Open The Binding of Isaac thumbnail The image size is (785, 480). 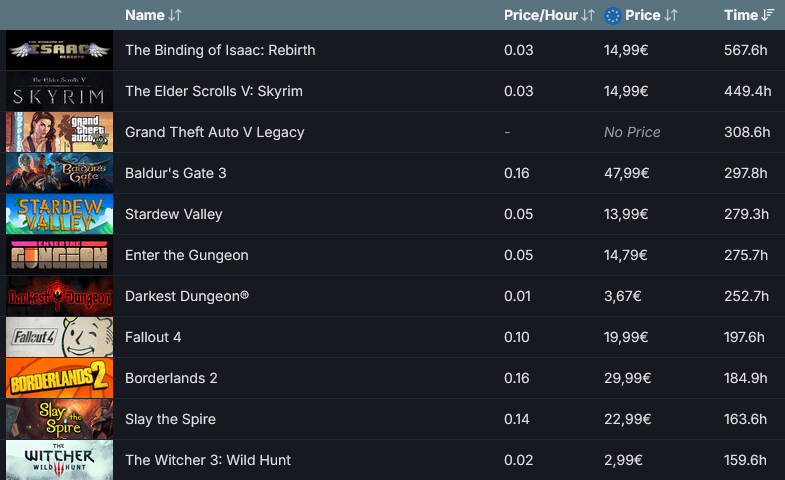pyautogui.click(x=60, y=50)
